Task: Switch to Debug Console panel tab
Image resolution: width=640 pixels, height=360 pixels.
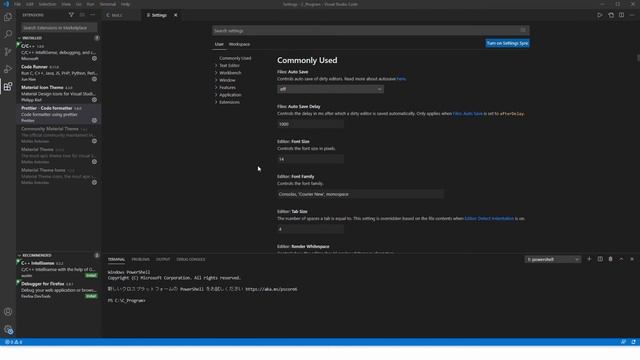Action: pyautogui.click(x=191, y=259)
